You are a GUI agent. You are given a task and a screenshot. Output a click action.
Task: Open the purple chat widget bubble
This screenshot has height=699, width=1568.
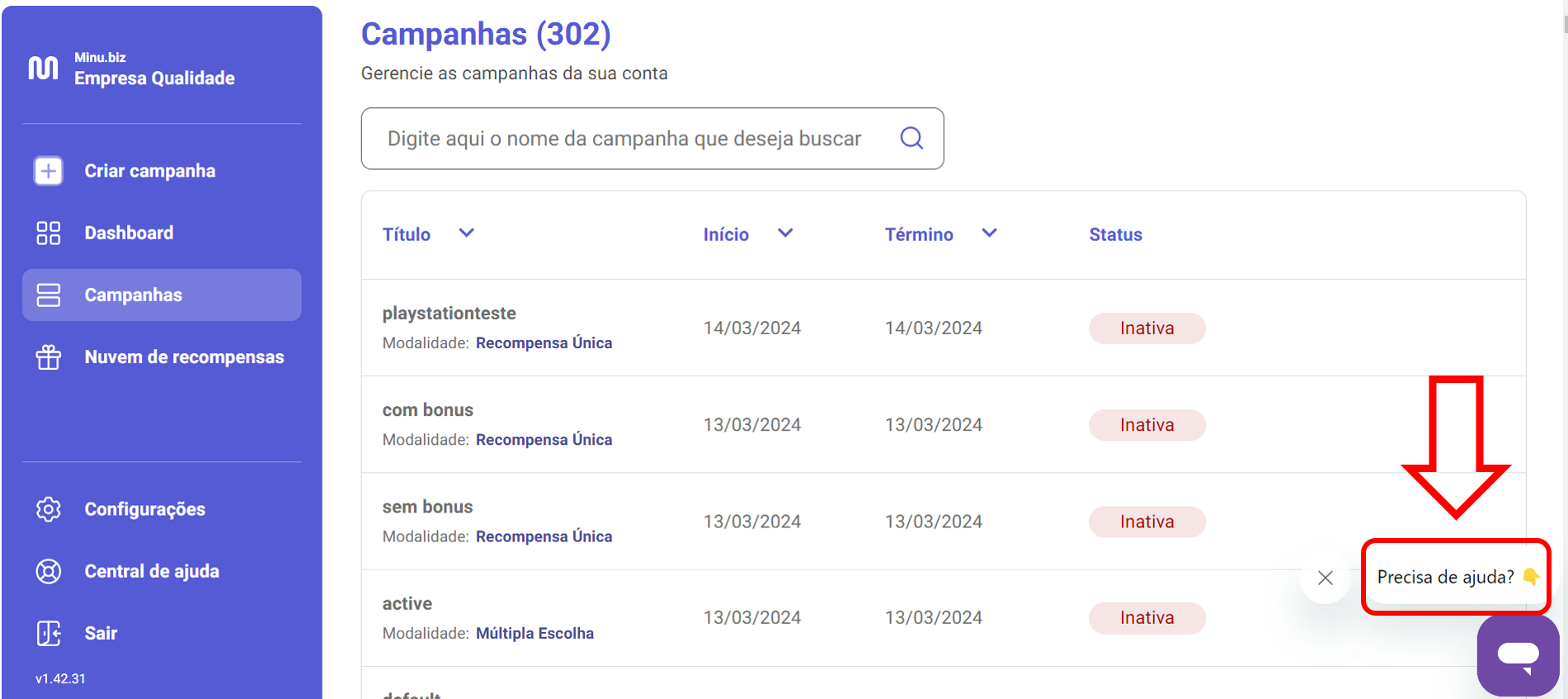[1518, 655]
